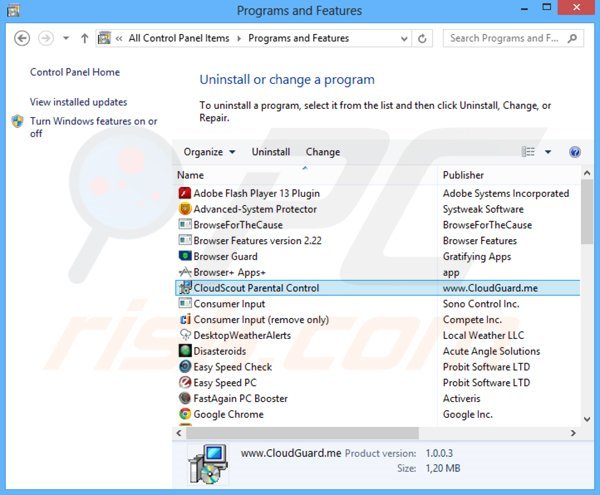The image size is (600, 495).
Task: Select the Browser+ Apps+ icon
Action: click(x=185, y=272)
